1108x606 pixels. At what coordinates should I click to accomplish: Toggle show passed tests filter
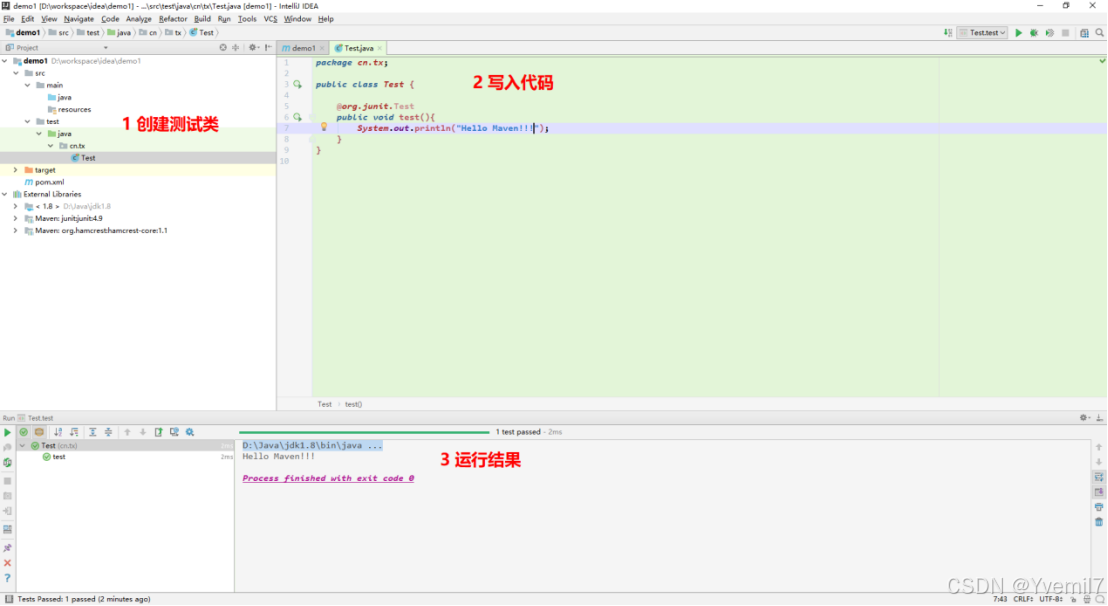pos(23,432)
